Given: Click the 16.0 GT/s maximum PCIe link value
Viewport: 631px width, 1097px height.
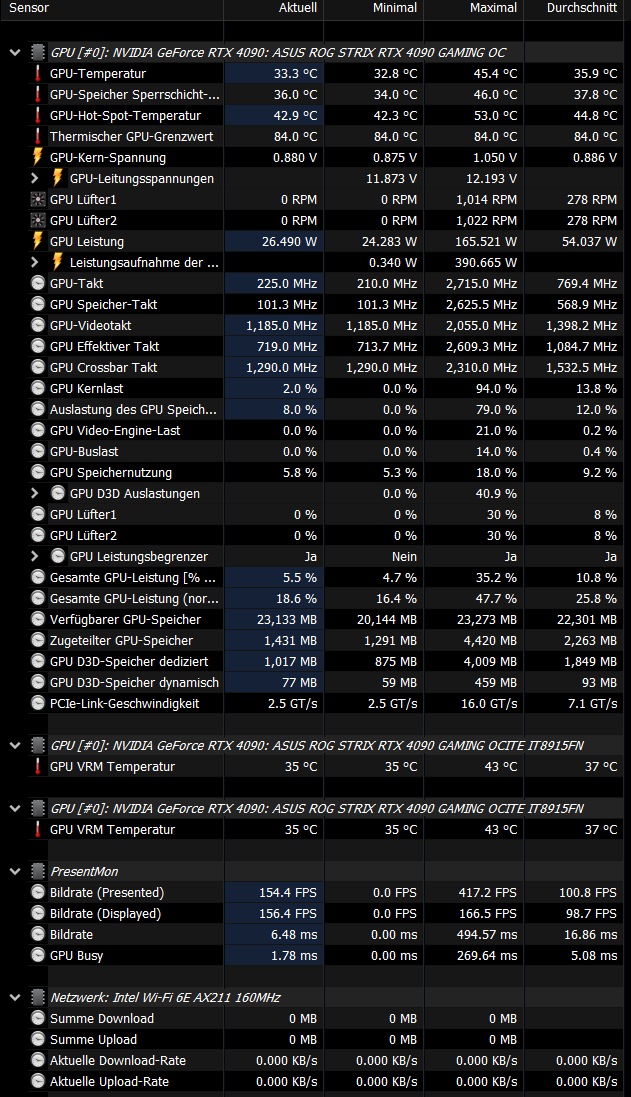Looking at the screenshot, I should [489, 703].
